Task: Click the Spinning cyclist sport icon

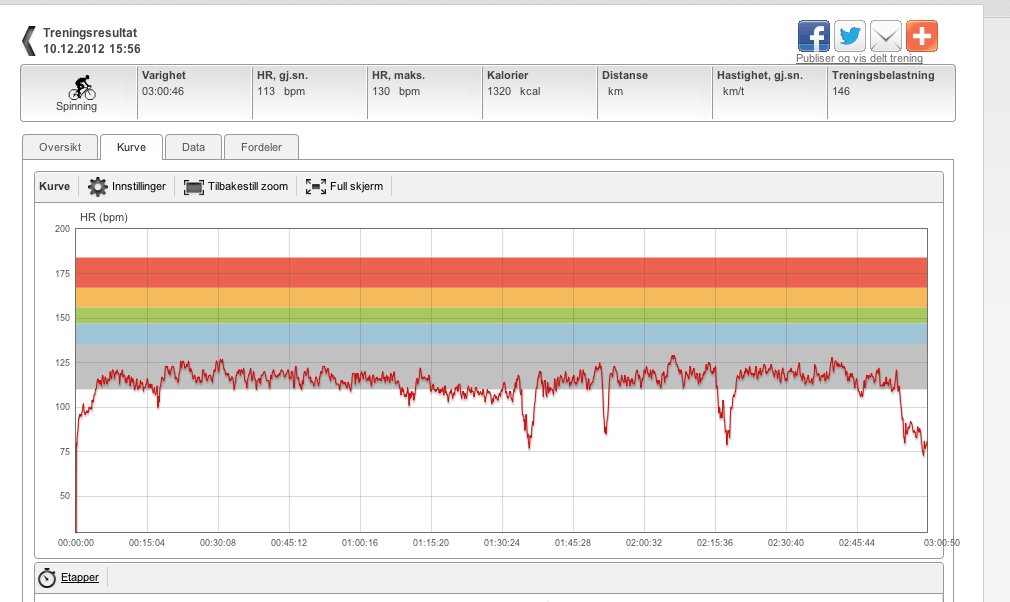Action: [x=82, y=88]
